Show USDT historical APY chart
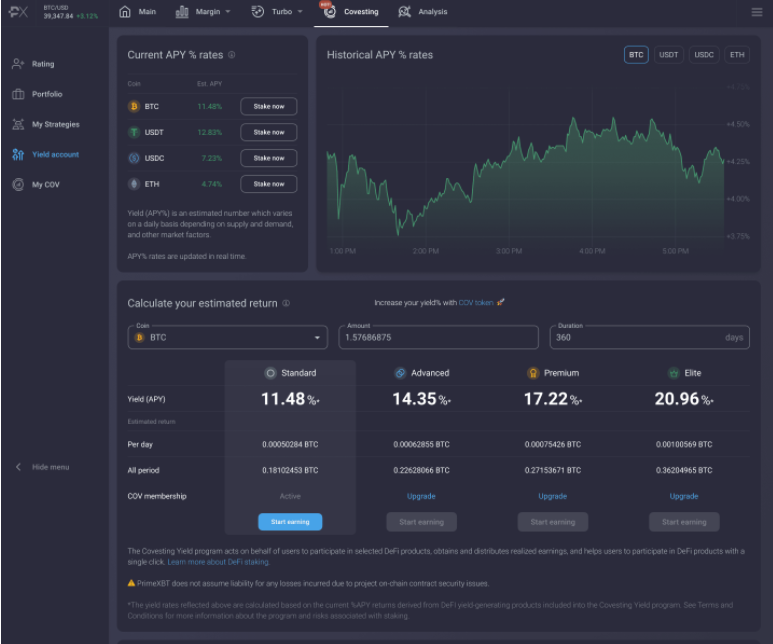This screenshot has width=773, height=644. point(668,55)
